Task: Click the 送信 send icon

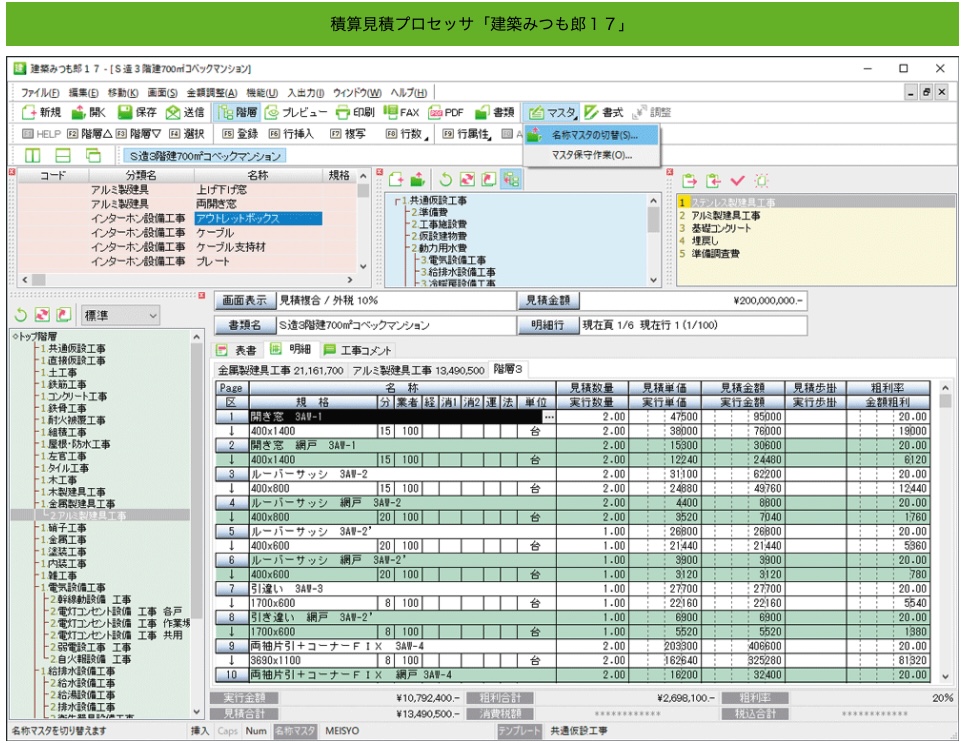Action: (x=185, y=112)
